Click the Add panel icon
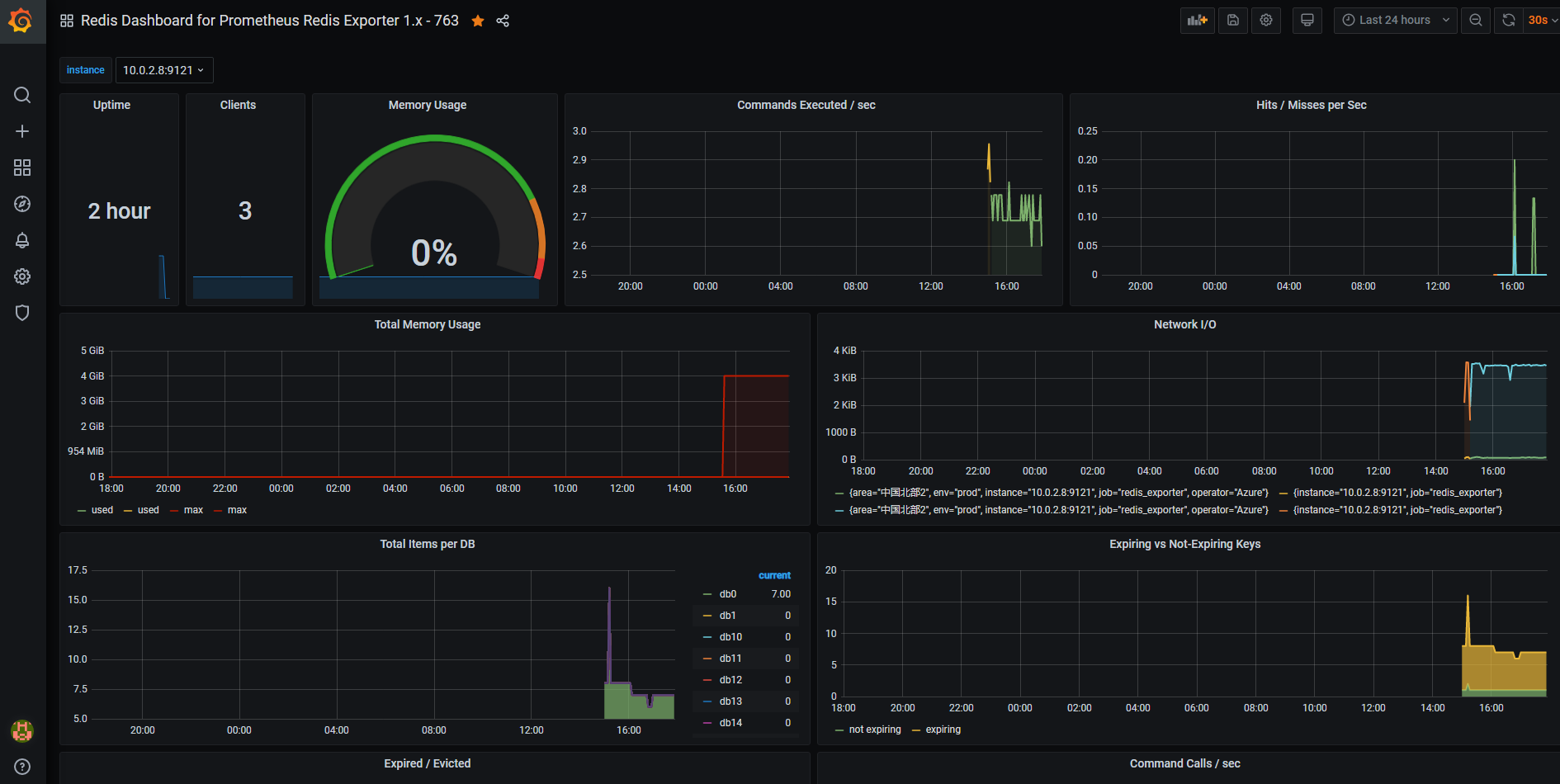This screenshot has height=784, width=1560. click(x=1197, y=21)
